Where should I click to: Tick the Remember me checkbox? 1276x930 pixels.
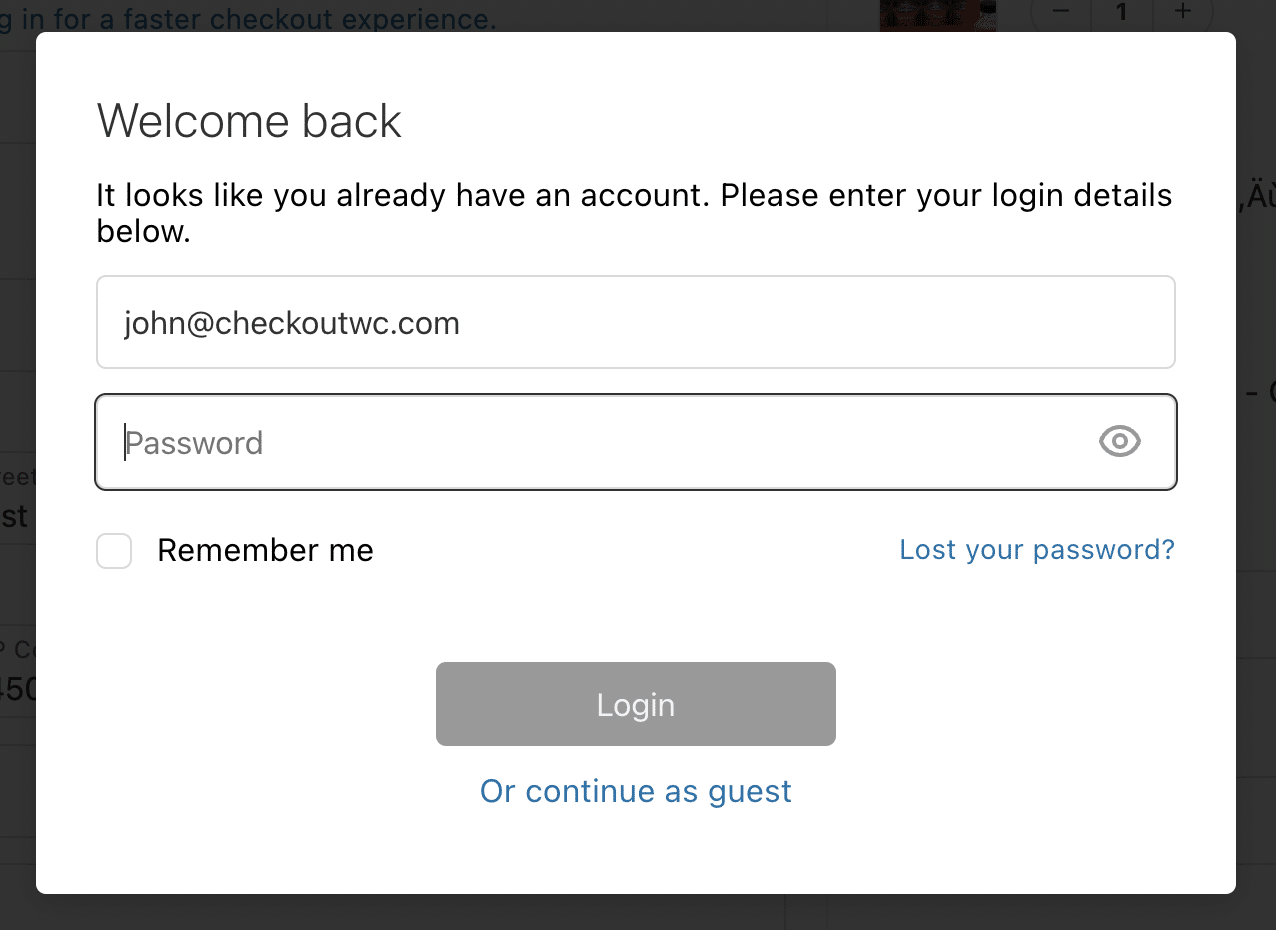point(114,551)
